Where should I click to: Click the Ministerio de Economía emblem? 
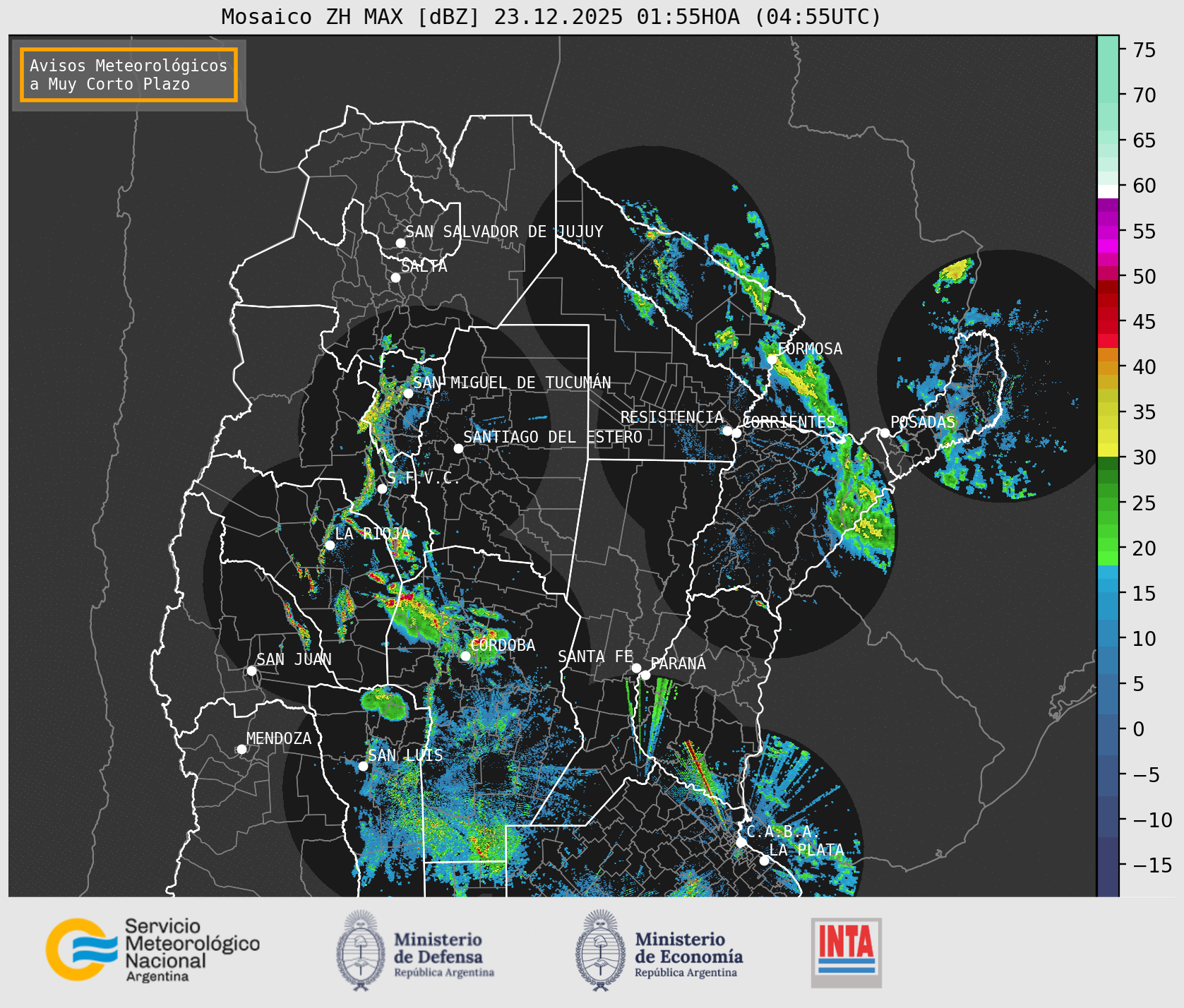point(601,950)
